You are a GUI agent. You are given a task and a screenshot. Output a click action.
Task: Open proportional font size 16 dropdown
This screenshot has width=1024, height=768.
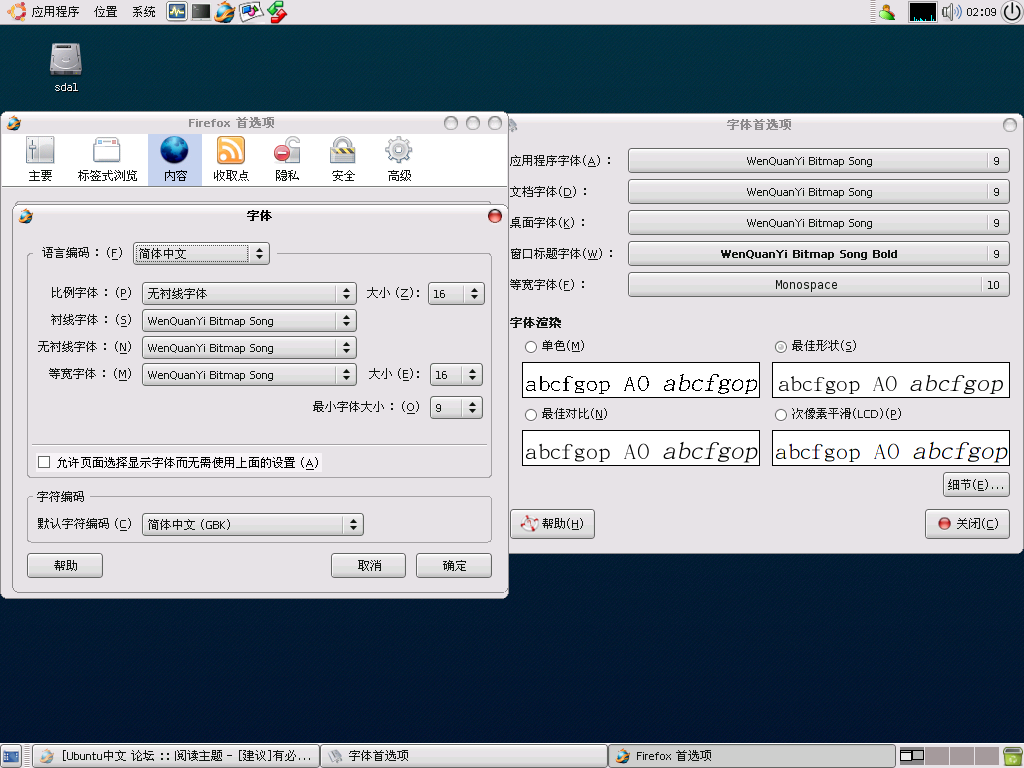coord(456,294)
